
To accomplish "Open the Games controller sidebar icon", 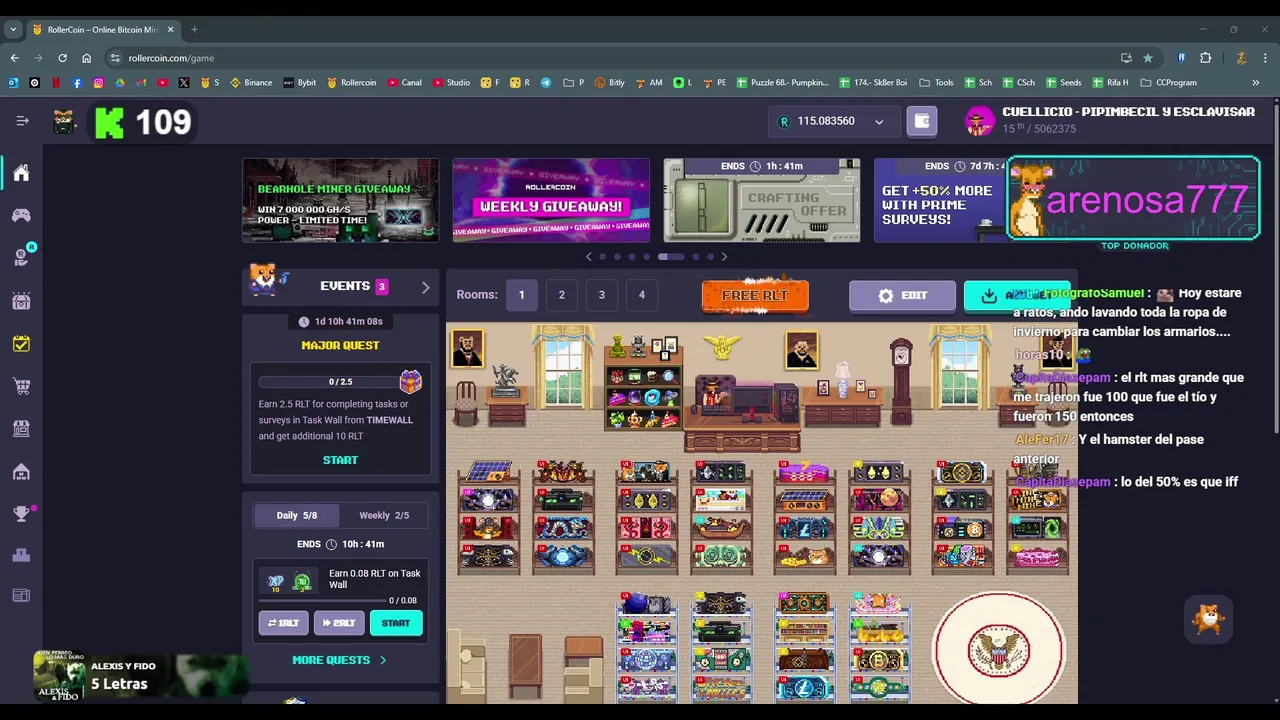I will tap(21, 215).
